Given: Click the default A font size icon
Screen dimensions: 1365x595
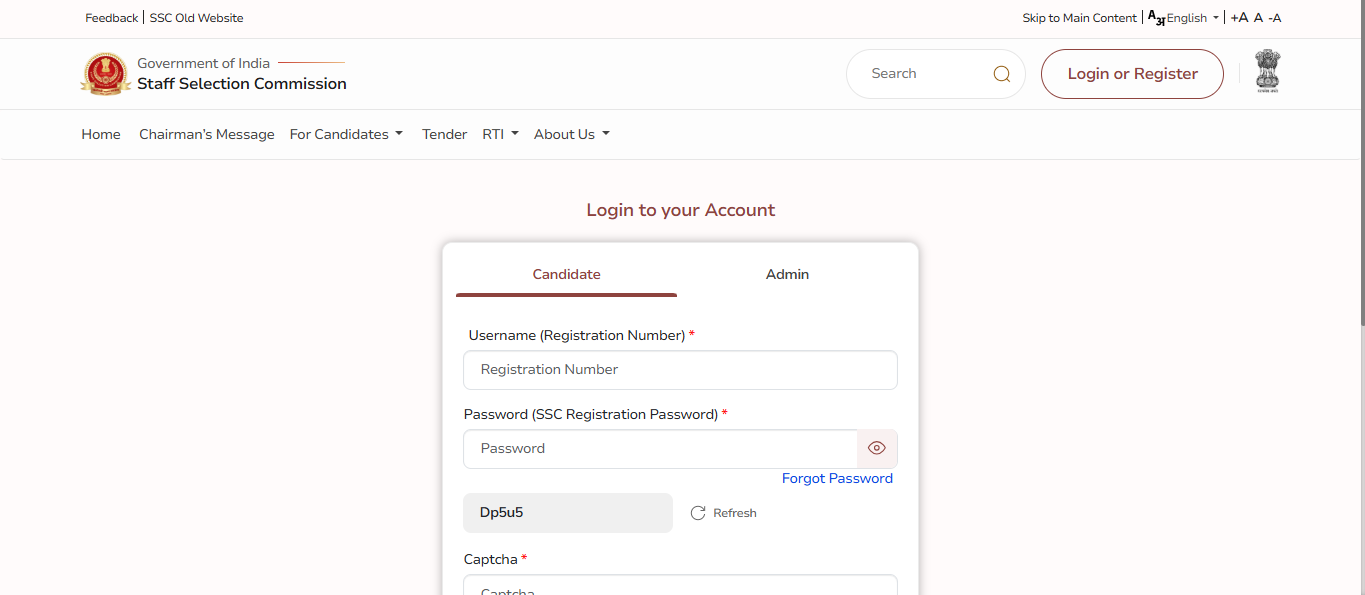Looking at the screenshot, I should [1257, 17].
